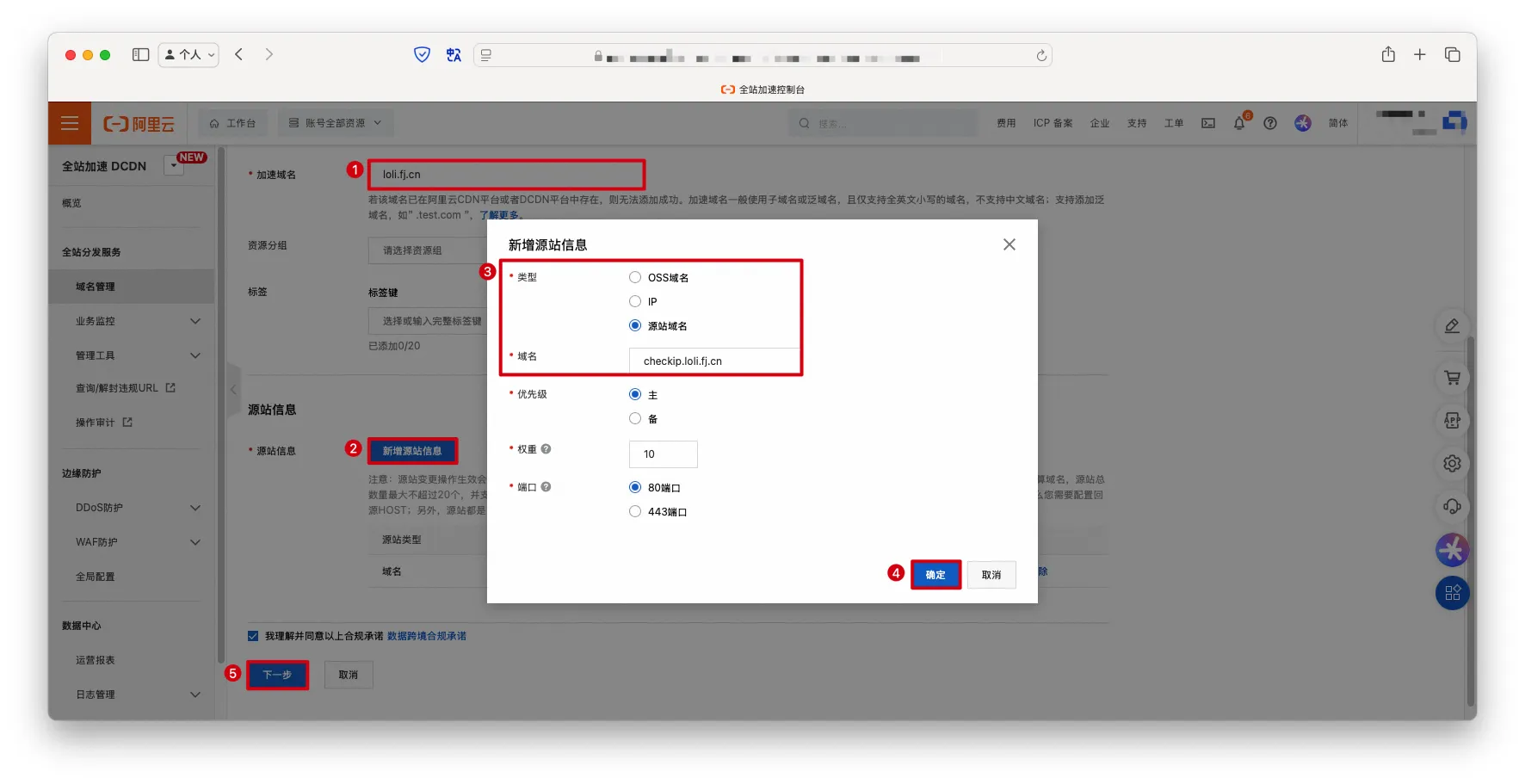Click the 确定 button in the dialog
Image resolution: width=1525 pixels, height=784 pixels.
click(935, 575)
